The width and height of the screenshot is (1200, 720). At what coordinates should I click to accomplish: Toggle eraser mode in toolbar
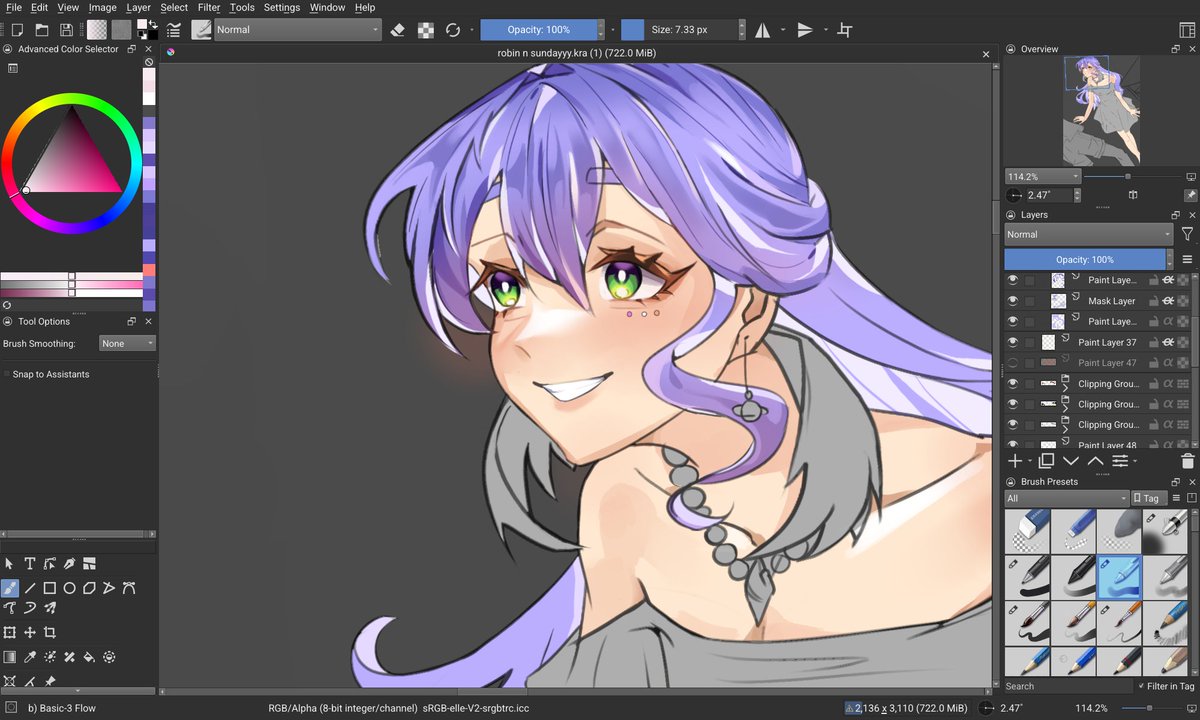[x=398, y=30]
